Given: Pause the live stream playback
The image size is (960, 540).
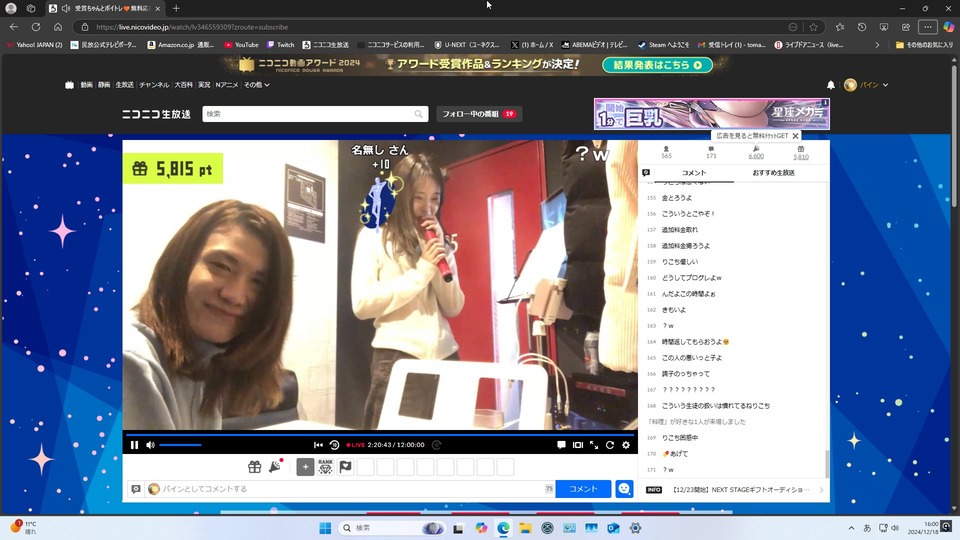Looking at the screenshot, I should (134, 445).
